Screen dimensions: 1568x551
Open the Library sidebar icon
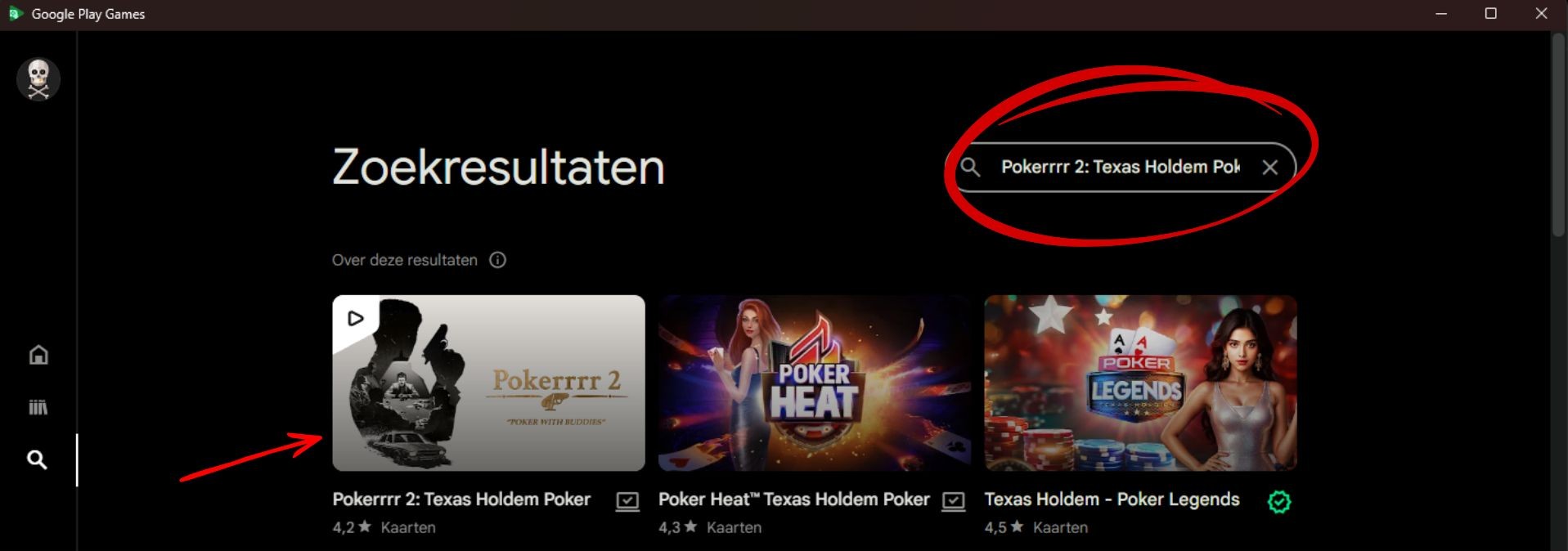point(38,407)
